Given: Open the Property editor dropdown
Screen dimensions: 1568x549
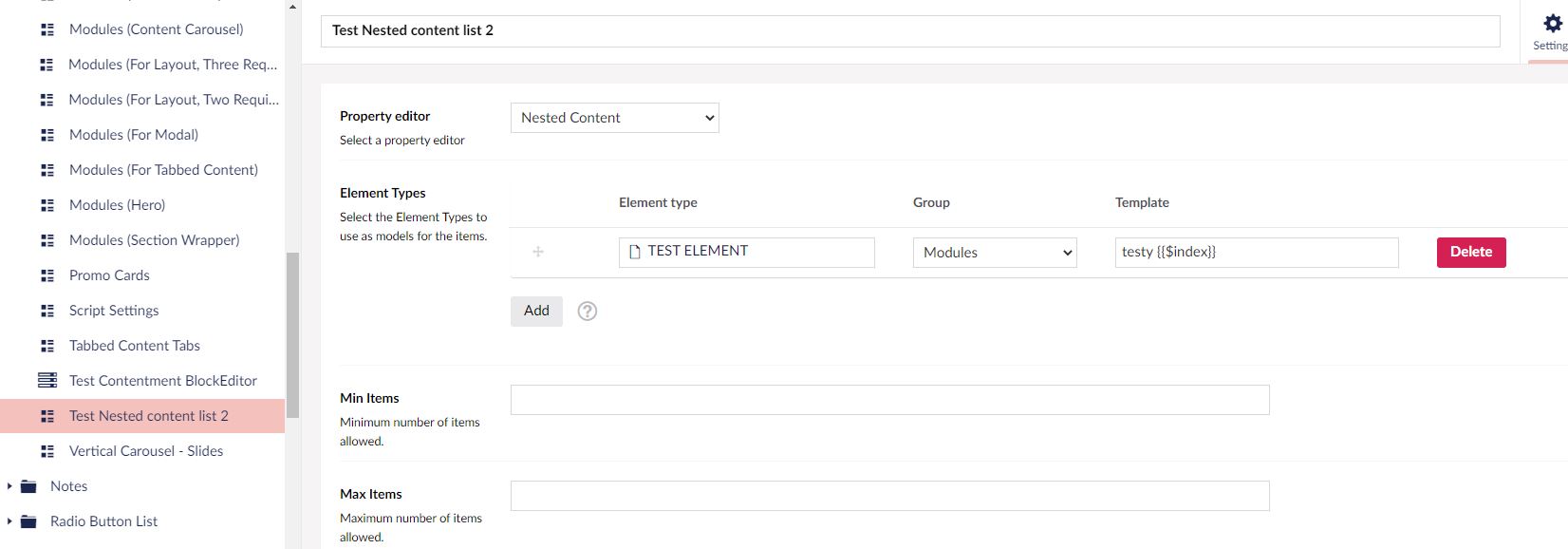Looking at the screenshot, I should (614, 118).
